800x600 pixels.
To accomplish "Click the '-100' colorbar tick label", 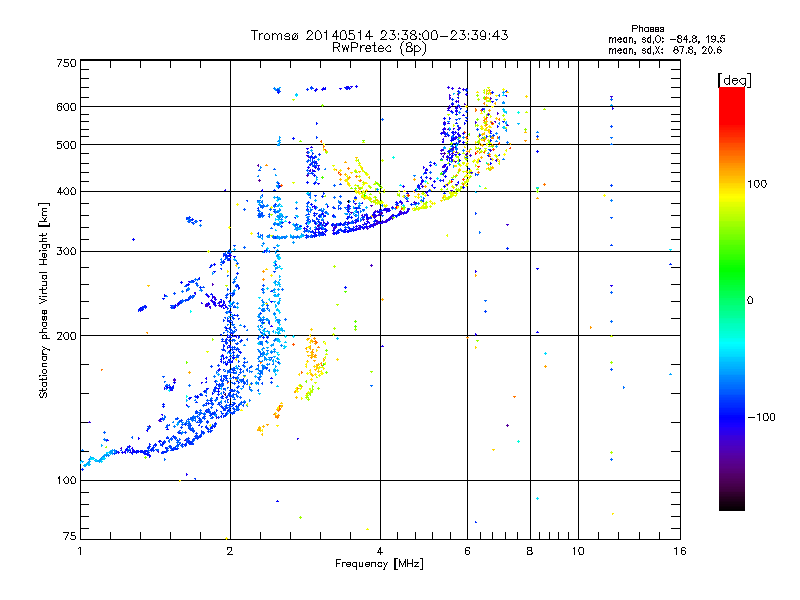I will pyautogui.click(x=761, y=417).
